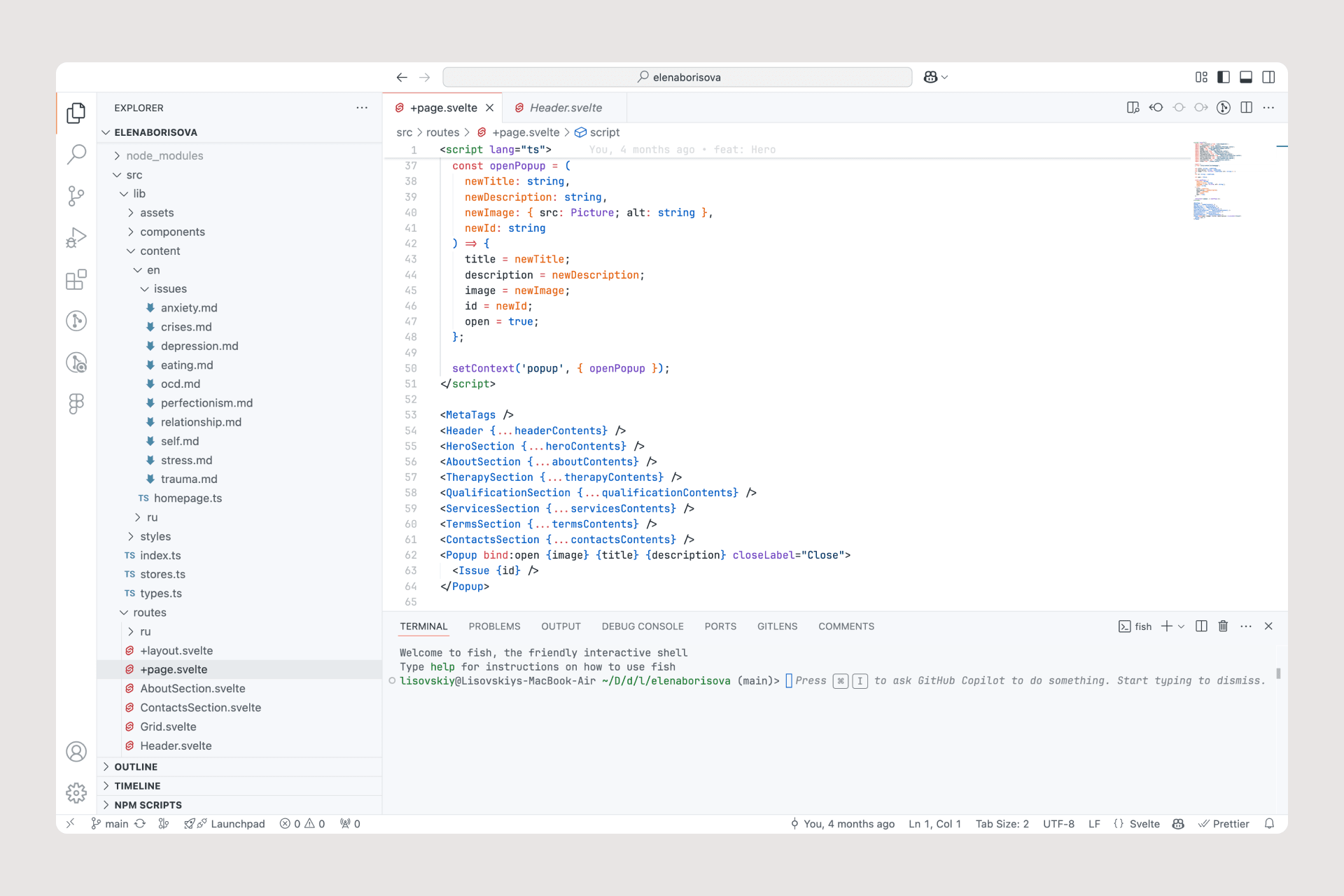Switch to the OUTPUT panel tab
The image size is (1344, 896).
click(561, 626)
